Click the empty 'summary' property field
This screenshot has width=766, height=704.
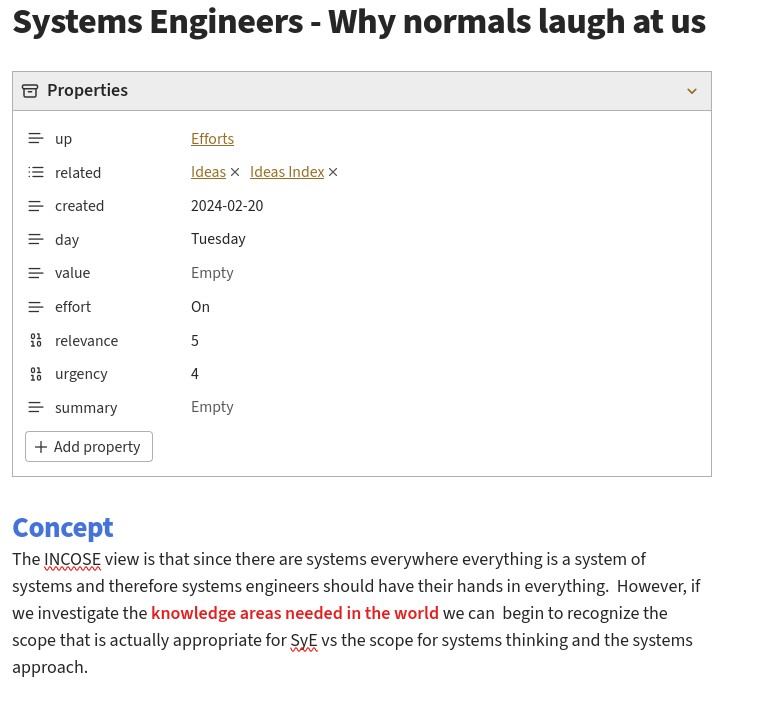[x=212, y=407]
